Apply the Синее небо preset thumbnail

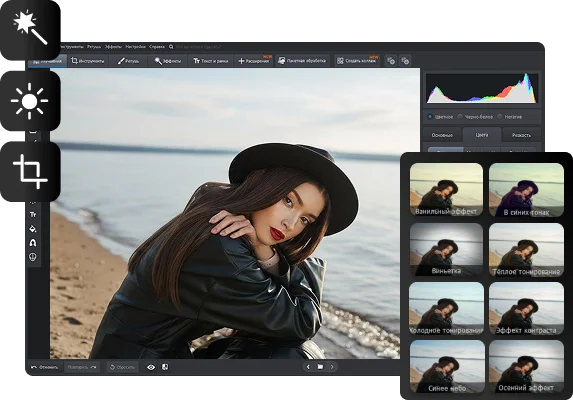[447, 366]
